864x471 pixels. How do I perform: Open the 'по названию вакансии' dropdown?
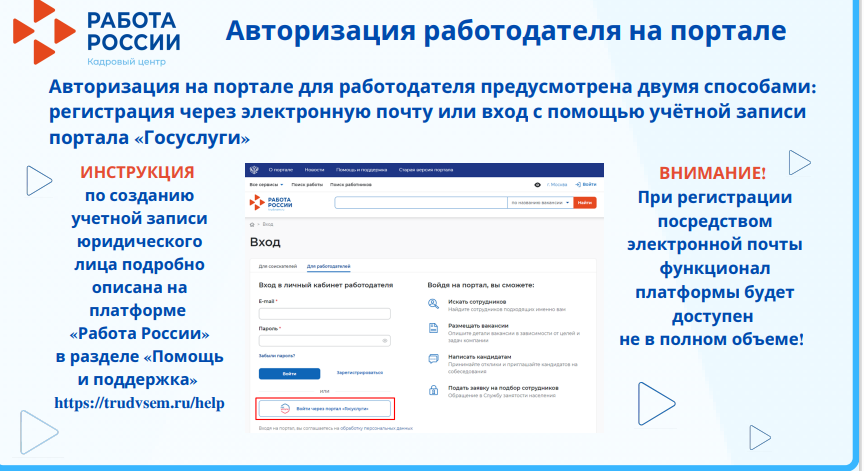point(540,203)
